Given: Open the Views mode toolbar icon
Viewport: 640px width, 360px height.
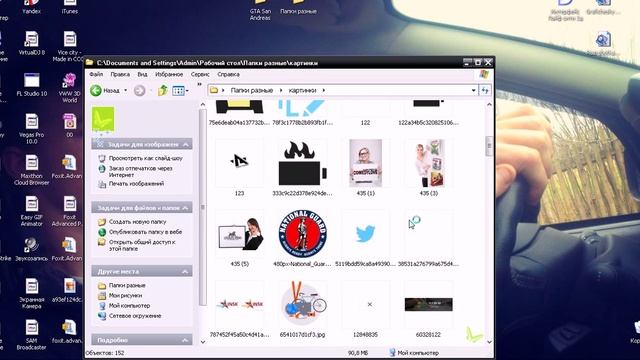Looking at the screenshot, I should 178,91.
